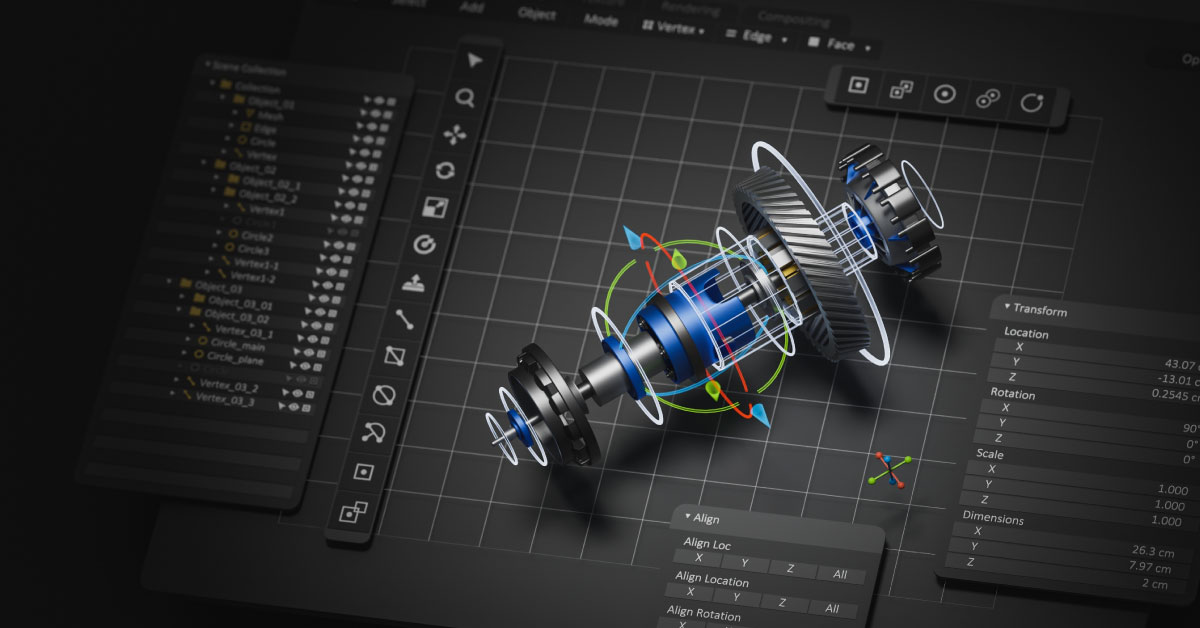Open the Vertex dropdown
Viewport: 1200px width, 628px height.
click(x=673, y=28)
